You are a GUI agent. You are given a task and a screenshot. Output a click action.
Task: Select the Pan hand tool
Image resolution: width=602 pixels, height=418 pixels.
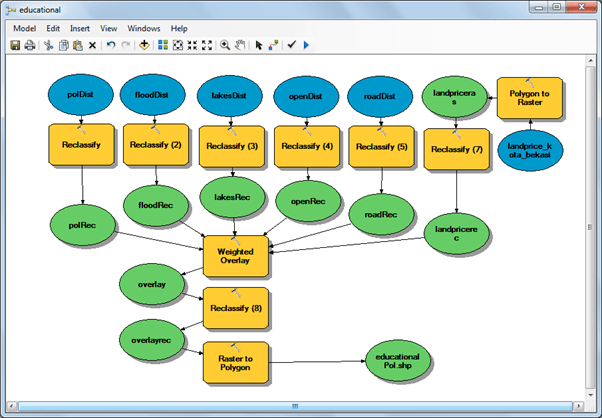241,45
